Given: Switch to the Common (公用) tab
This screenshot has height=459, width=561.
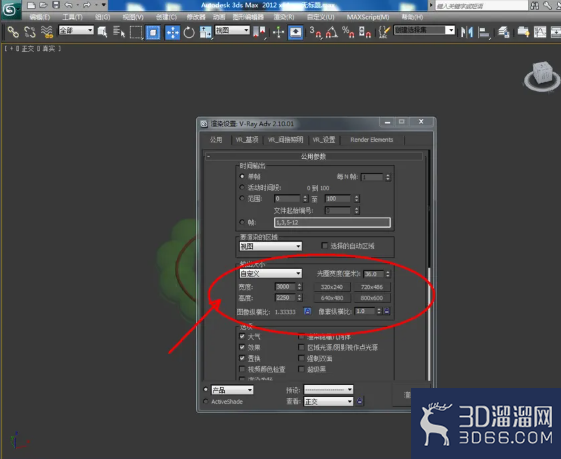Looking at the screenshot, I should pyautogui.click(x=216, y=140).
